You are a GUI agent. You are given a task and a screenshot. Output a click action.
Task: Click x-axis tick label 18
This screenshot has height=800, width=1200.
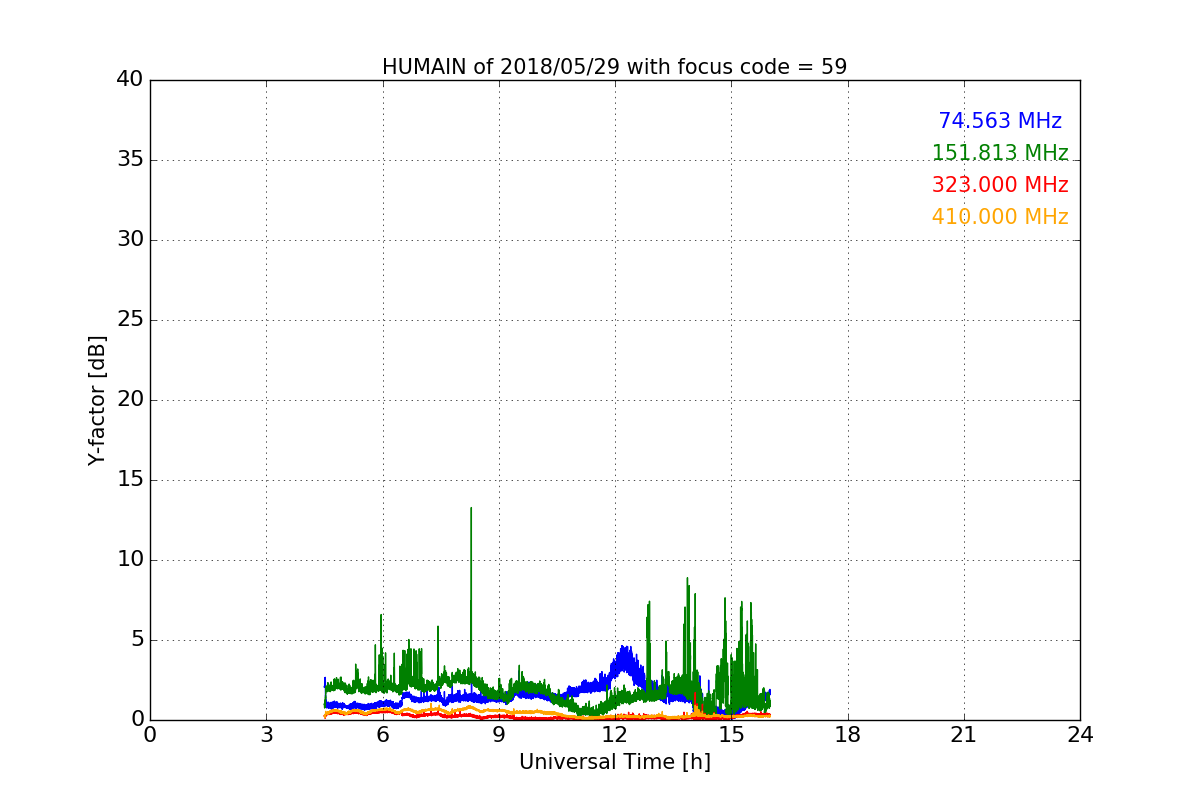[x=848, y=735]
